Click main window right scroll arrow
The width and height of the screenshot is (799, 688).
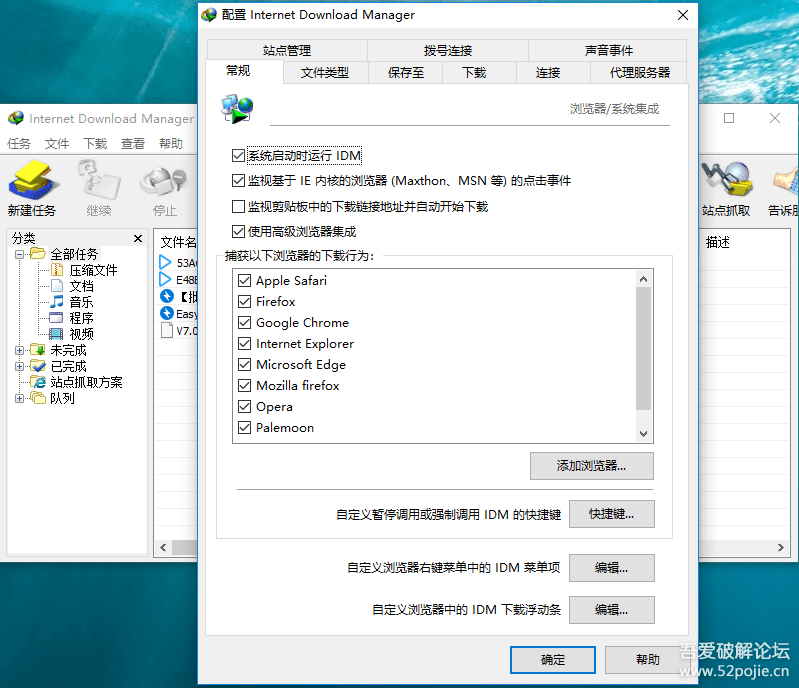(x=781, y=547)
